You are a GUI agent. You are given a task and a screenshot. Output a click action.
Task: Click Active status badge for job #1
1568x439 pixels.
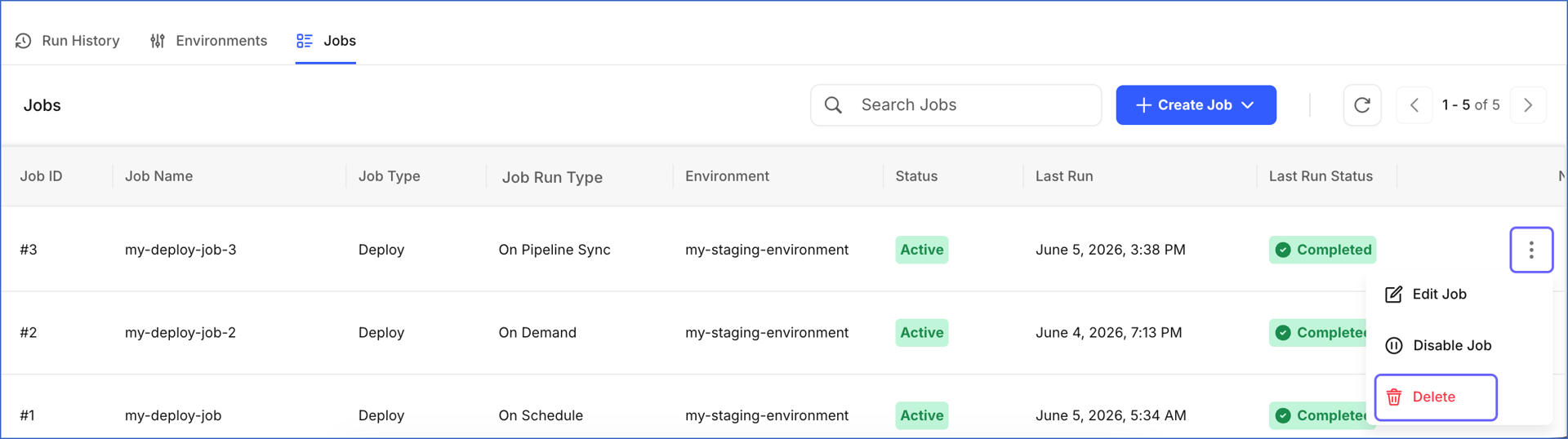pos(922,415)
